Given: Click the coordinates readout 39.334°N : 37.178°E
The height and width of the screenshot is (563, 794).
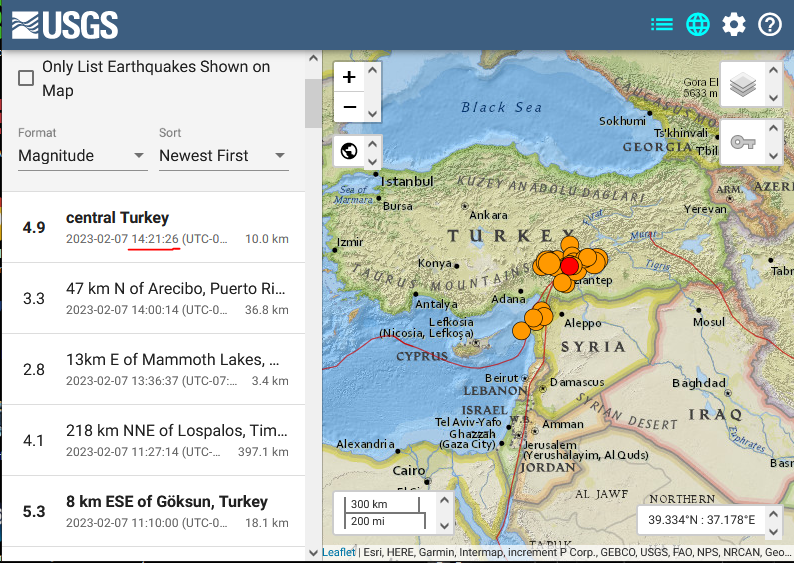Looking at the screenshot, I should [701, 520].
